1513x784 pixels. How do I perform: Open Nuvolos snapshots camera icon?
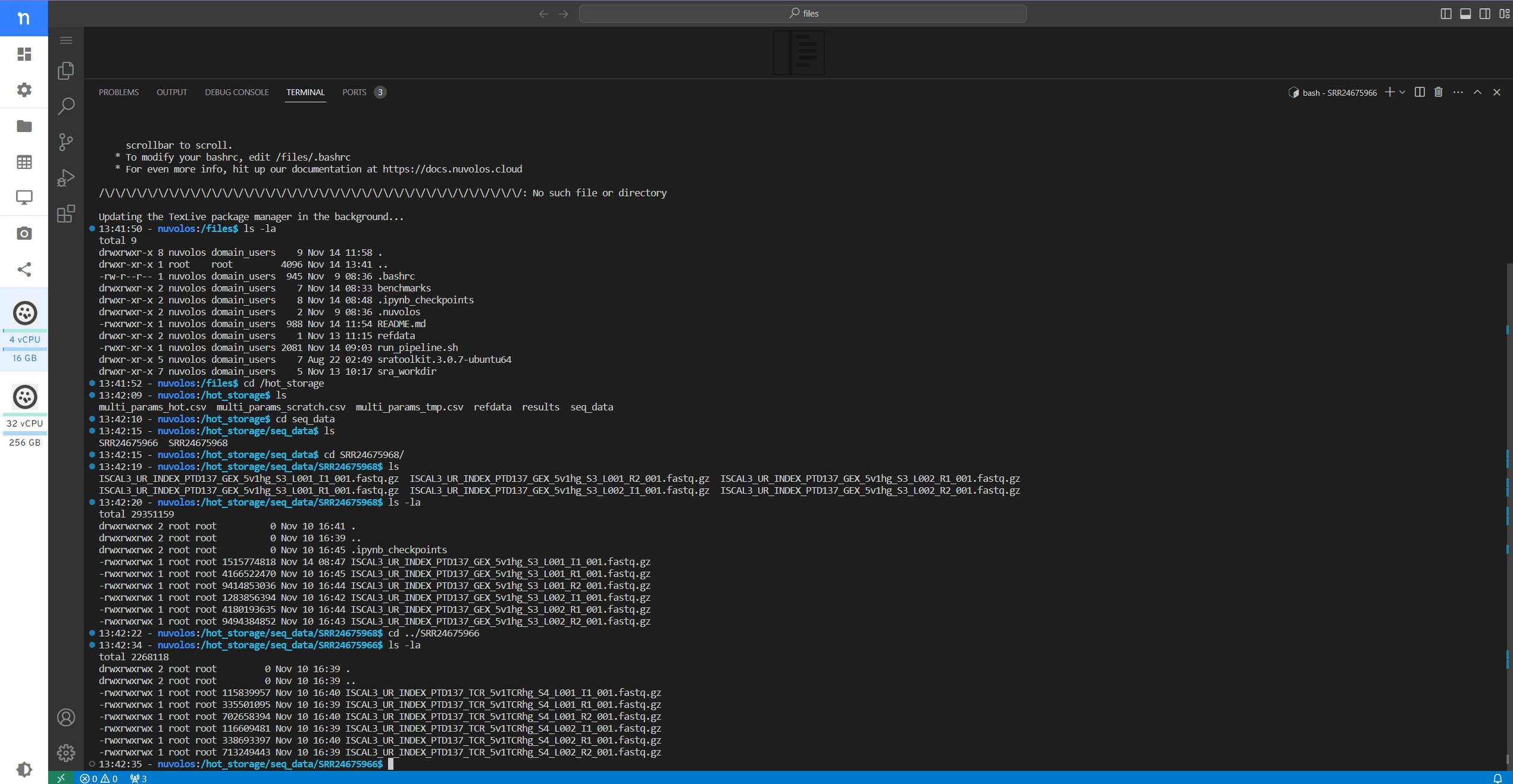(24, 233)
